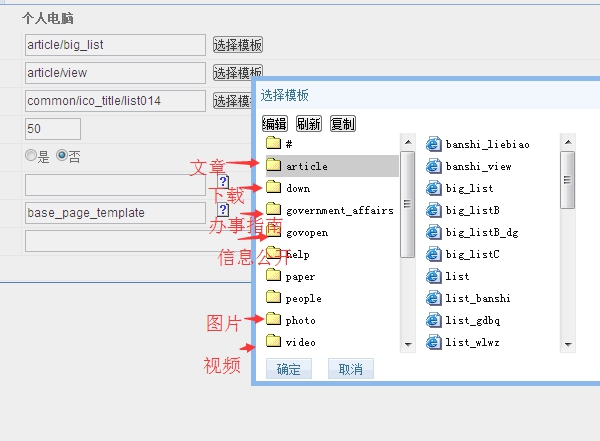Click 选择模板 next to article/big_list

(x=237, y=45)
